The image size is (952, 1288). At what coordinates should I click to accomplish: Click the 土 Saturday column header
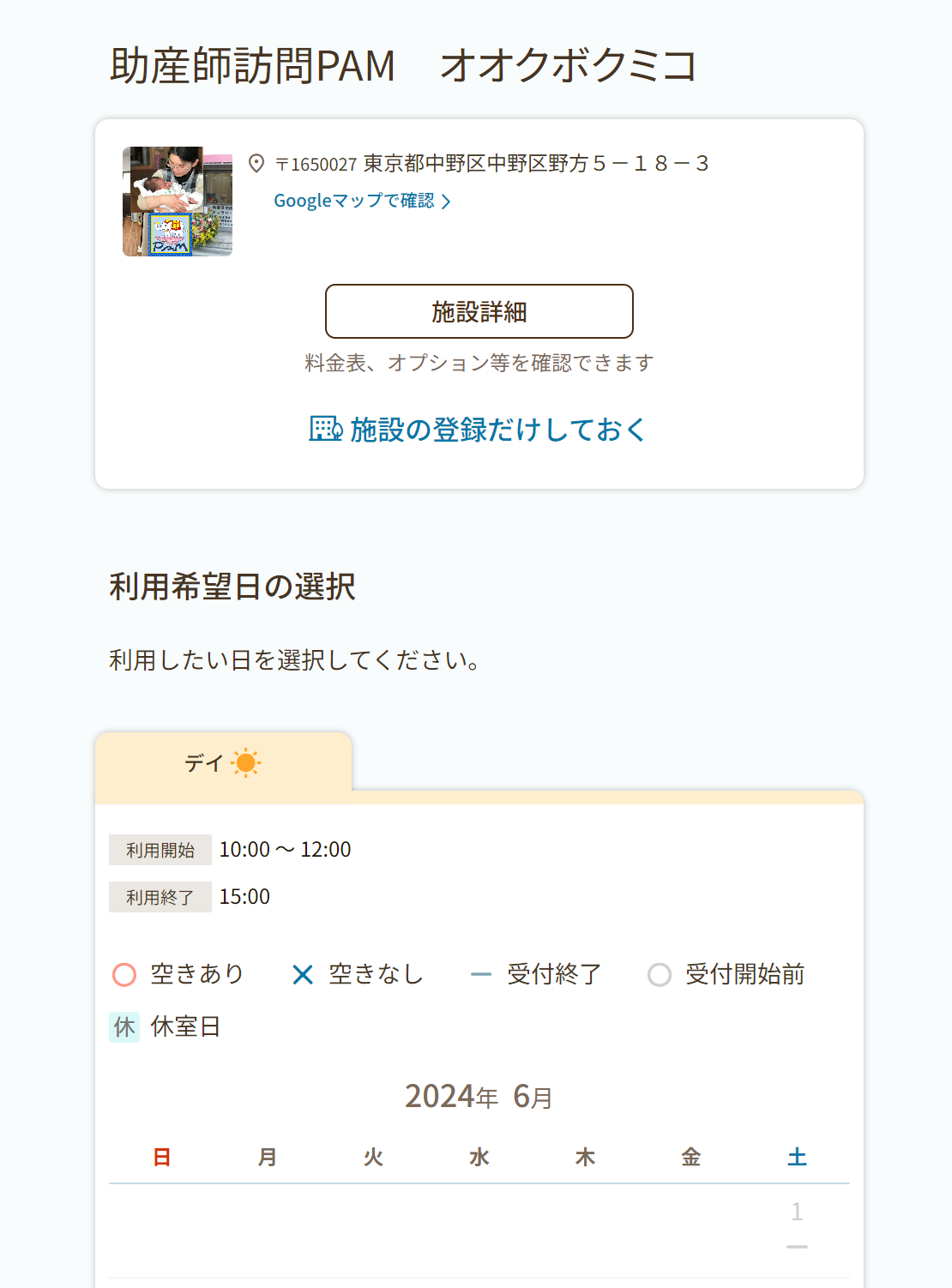(797, 1157)
